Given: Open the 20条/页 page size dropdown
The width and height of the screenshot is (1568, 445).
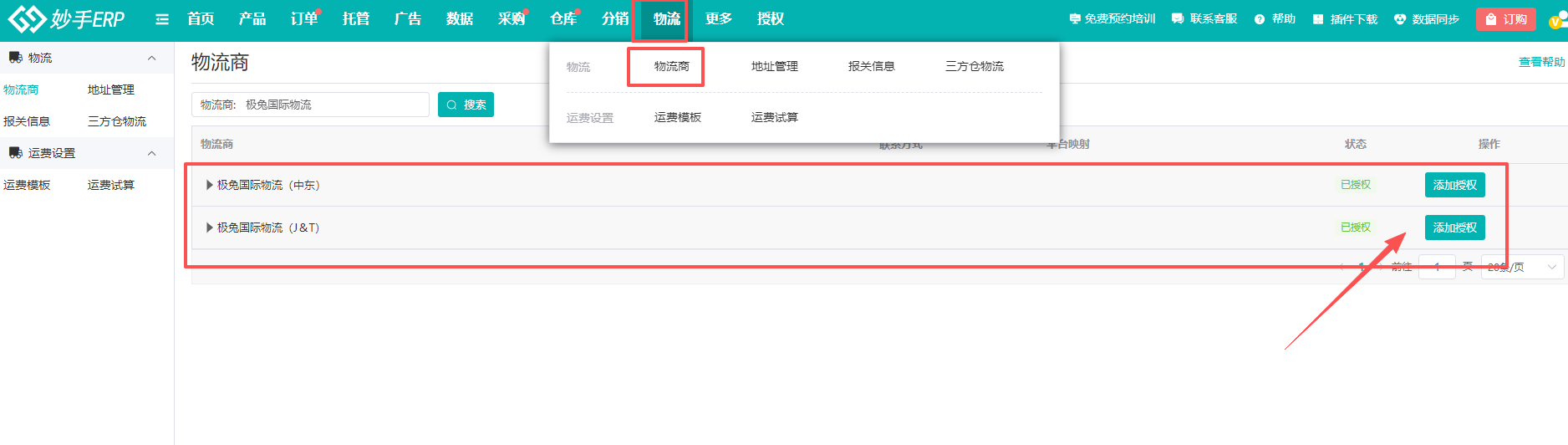Looking at the screenshot, I should (1522, 267).
